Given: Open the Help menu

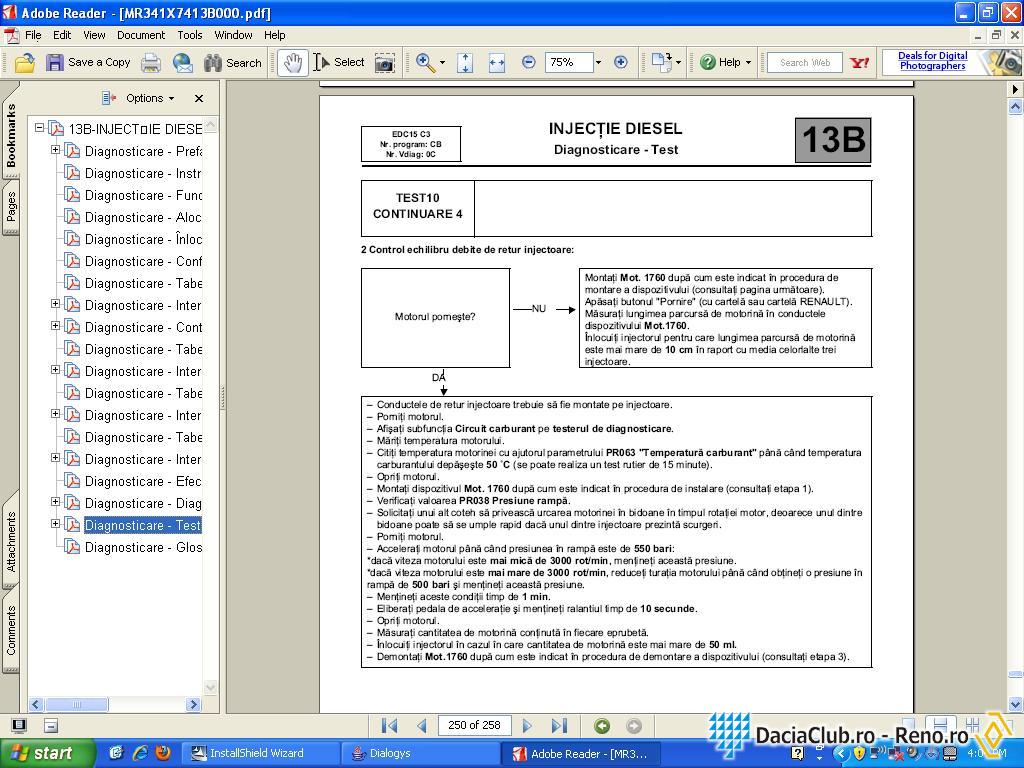Looking at the screenshot, I should tap(274, 35).
